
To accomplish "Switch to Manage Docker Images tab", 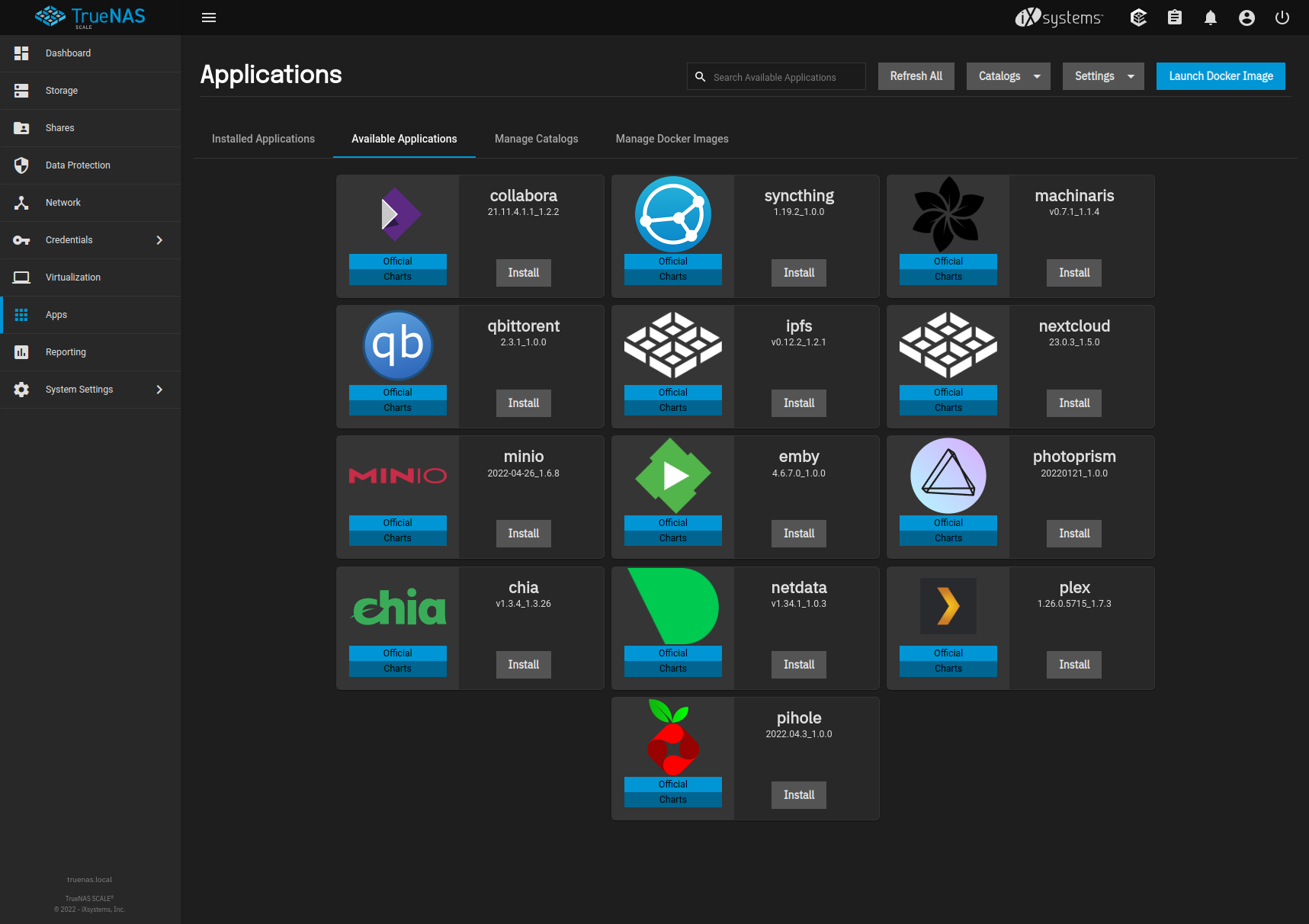I will coord(672,139).
